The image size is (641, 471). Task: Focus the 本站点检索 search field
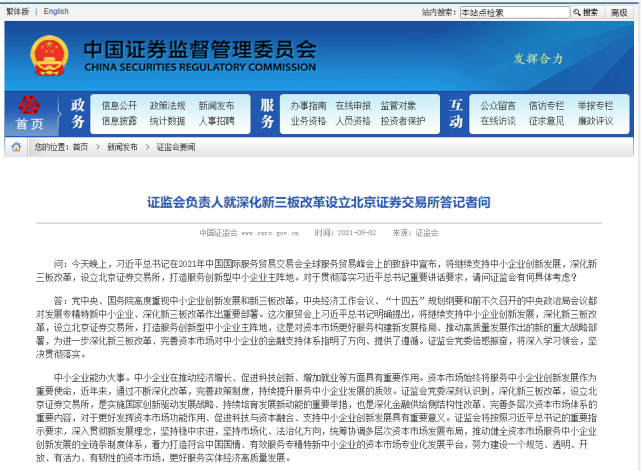coord(515,12)
